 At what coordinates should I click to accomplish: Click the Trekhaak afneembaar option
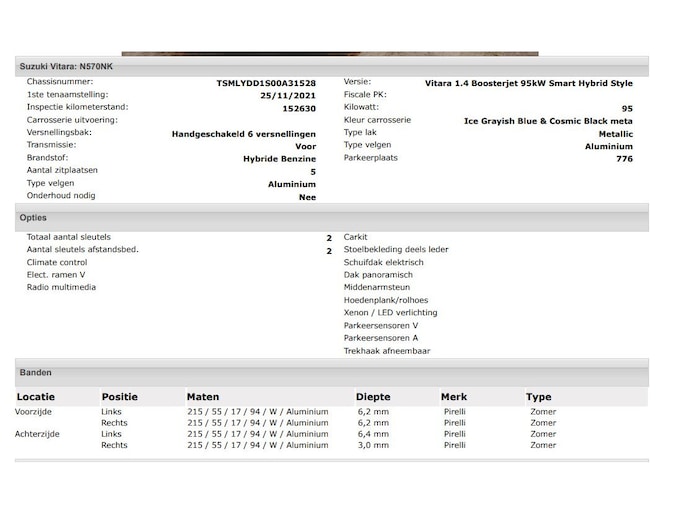(387, 351)
